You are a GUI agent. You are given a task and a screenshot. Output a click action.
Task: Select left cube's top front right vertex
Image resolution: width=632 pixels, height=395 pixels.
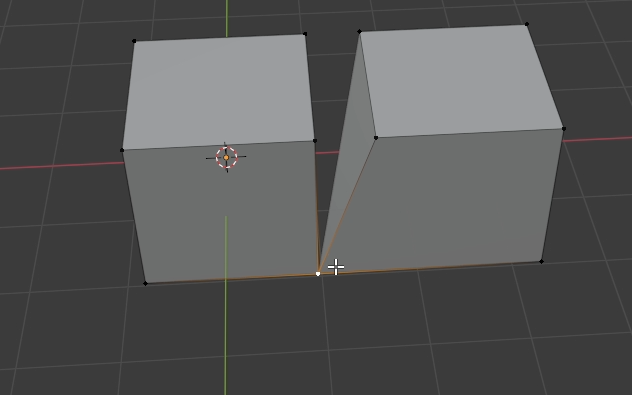click(x=315, y=141)
